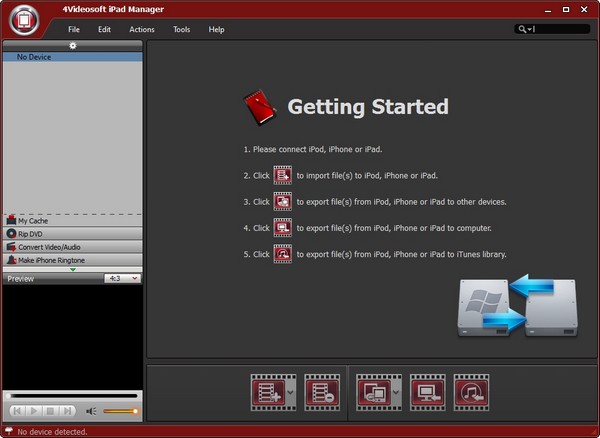Viewport: 600px width, 438px height.
Task: Click the export to other devices icon
Action: pyautogui.click(x=374, y=392)
